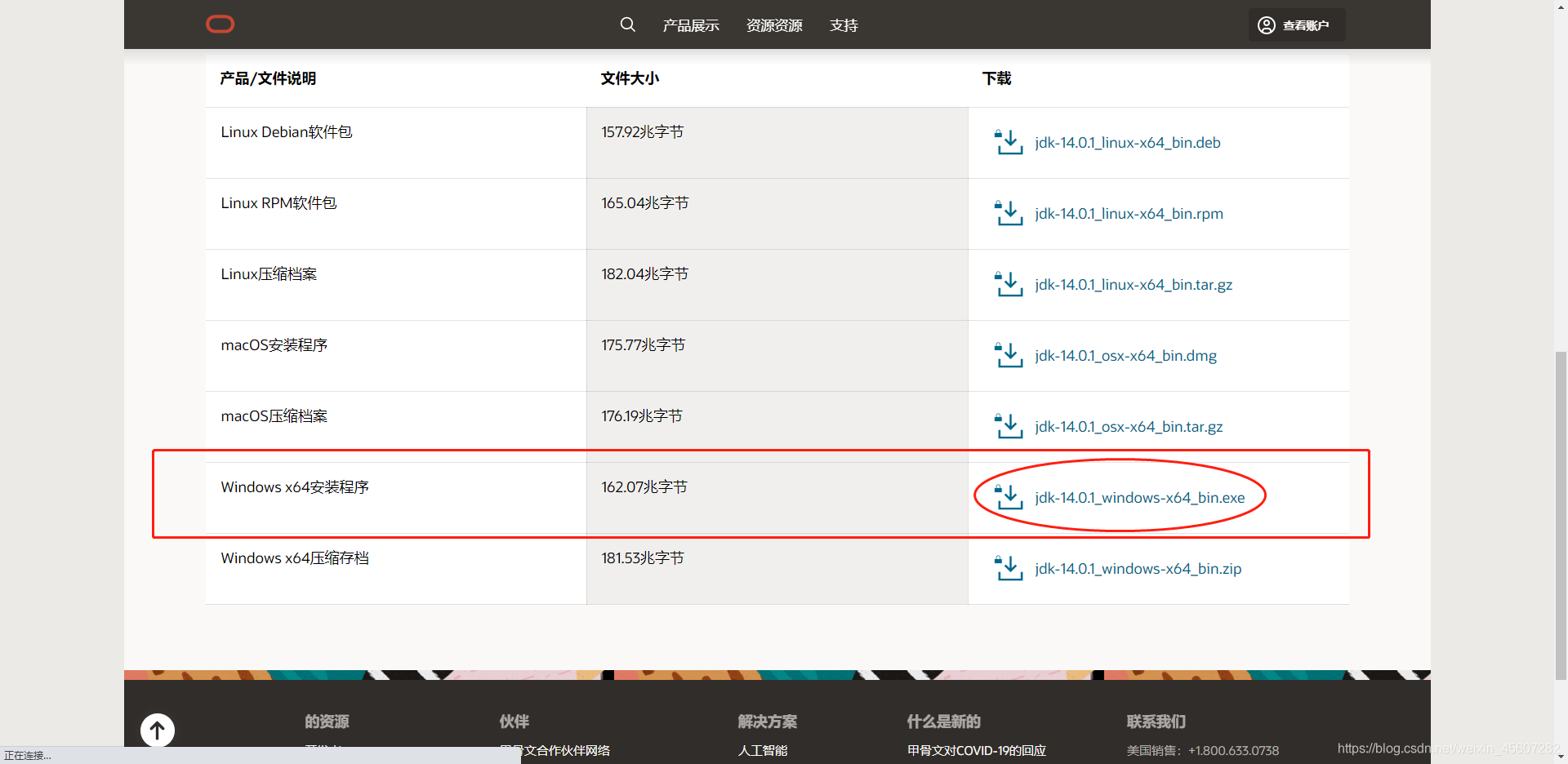Viewport: 1568px width, 764px height.
Task: Click the page vertical scrollbar thumb
Action: click(1561, 515)
